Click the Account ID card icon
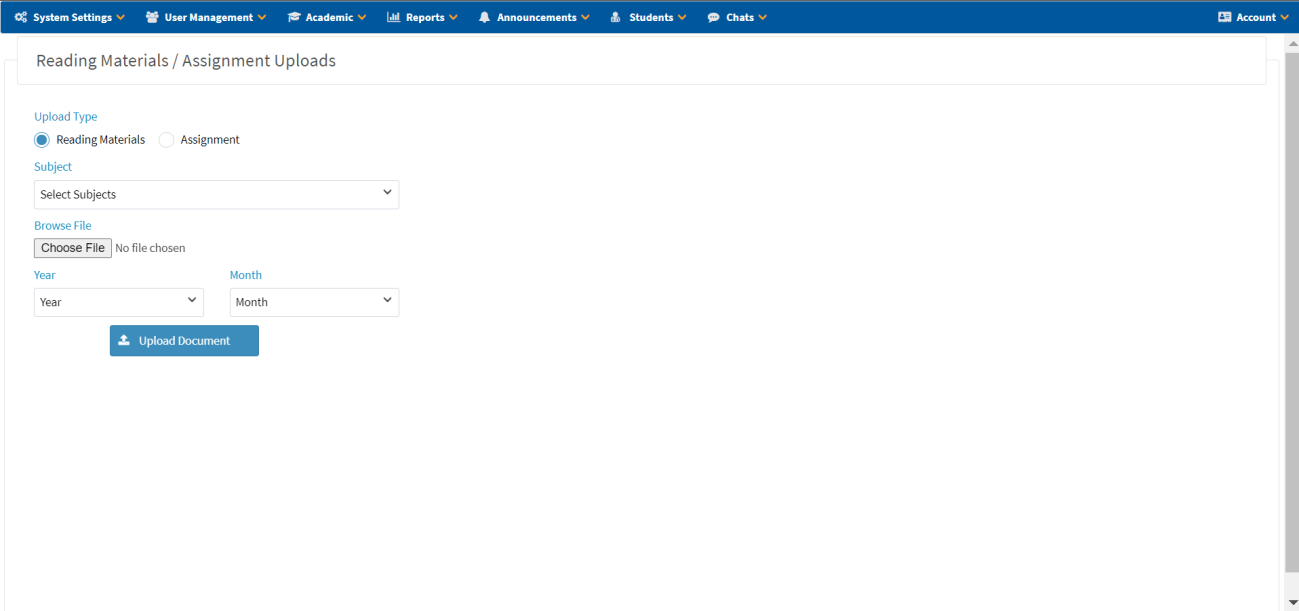Viewport: 1299px width, 611px height. tap(1224, 17)
